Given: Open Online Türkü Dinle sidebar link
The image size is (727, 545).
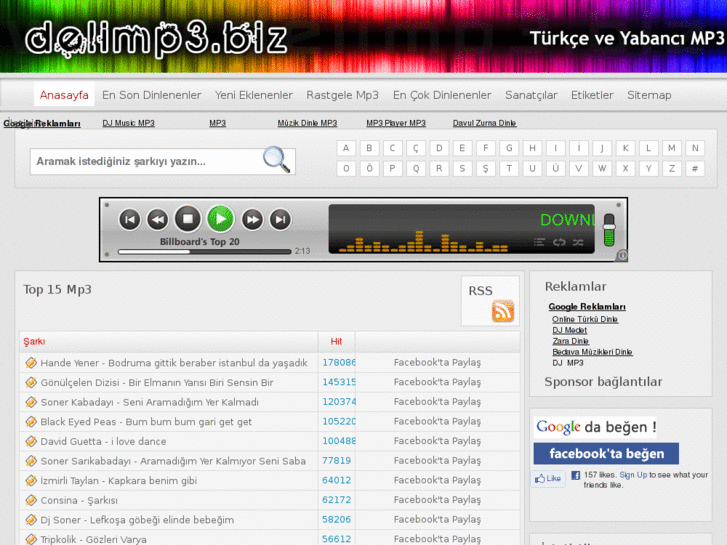Looking at the screenshot, I should pos(585,319).
